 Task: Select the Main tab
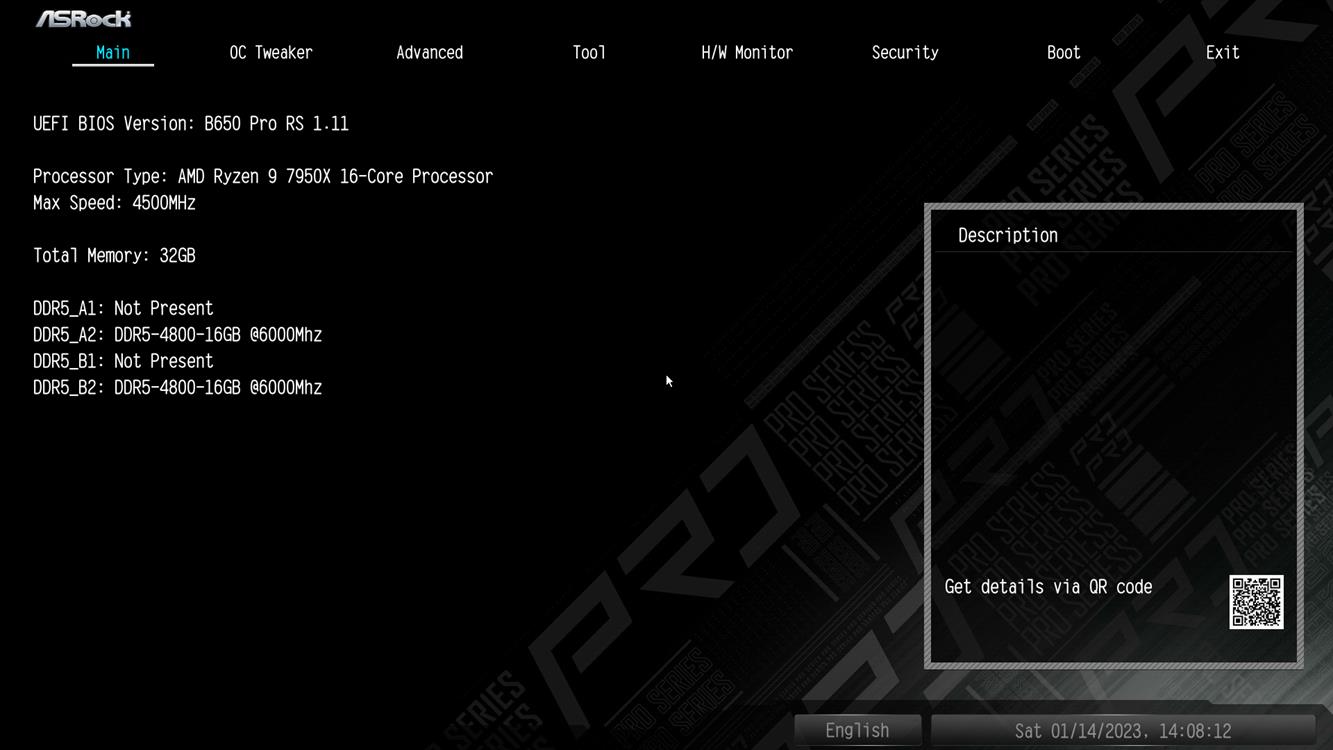pos(113,53)
